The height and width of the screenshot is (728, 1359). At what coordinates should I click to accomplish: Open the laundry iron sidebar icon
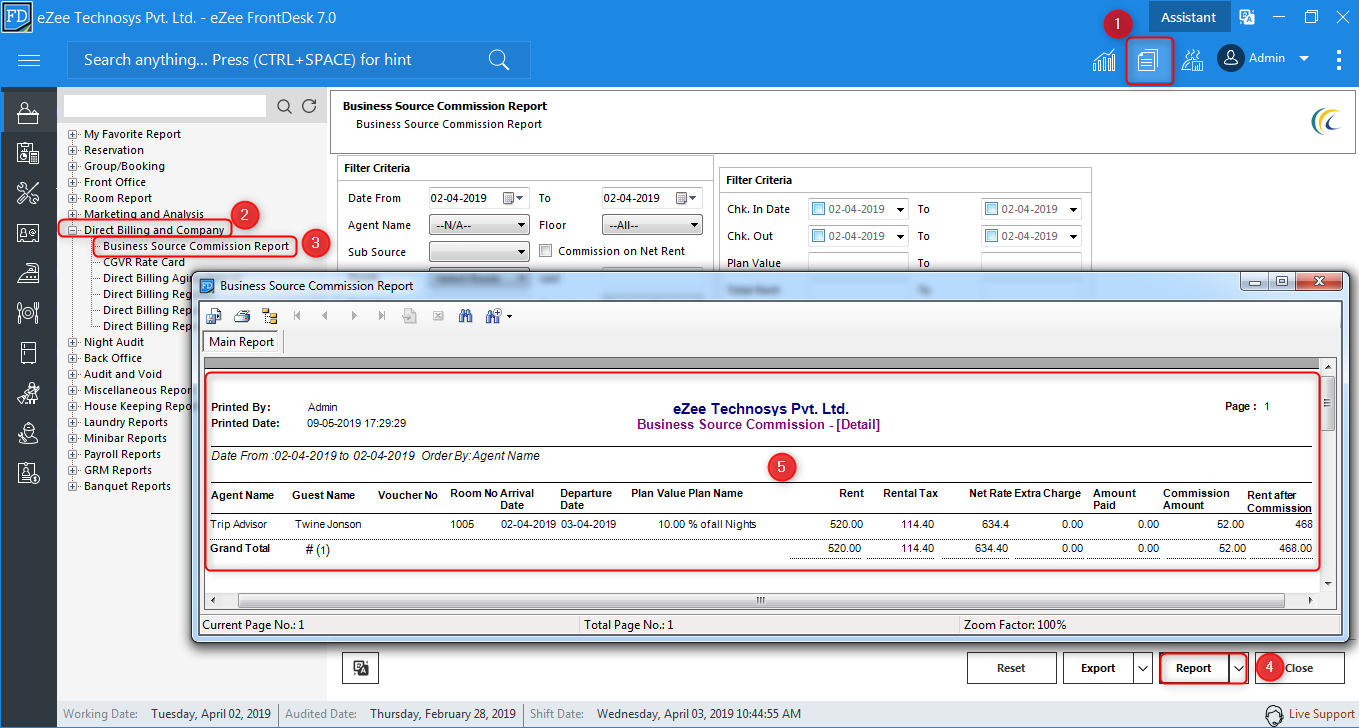point(28,273)
